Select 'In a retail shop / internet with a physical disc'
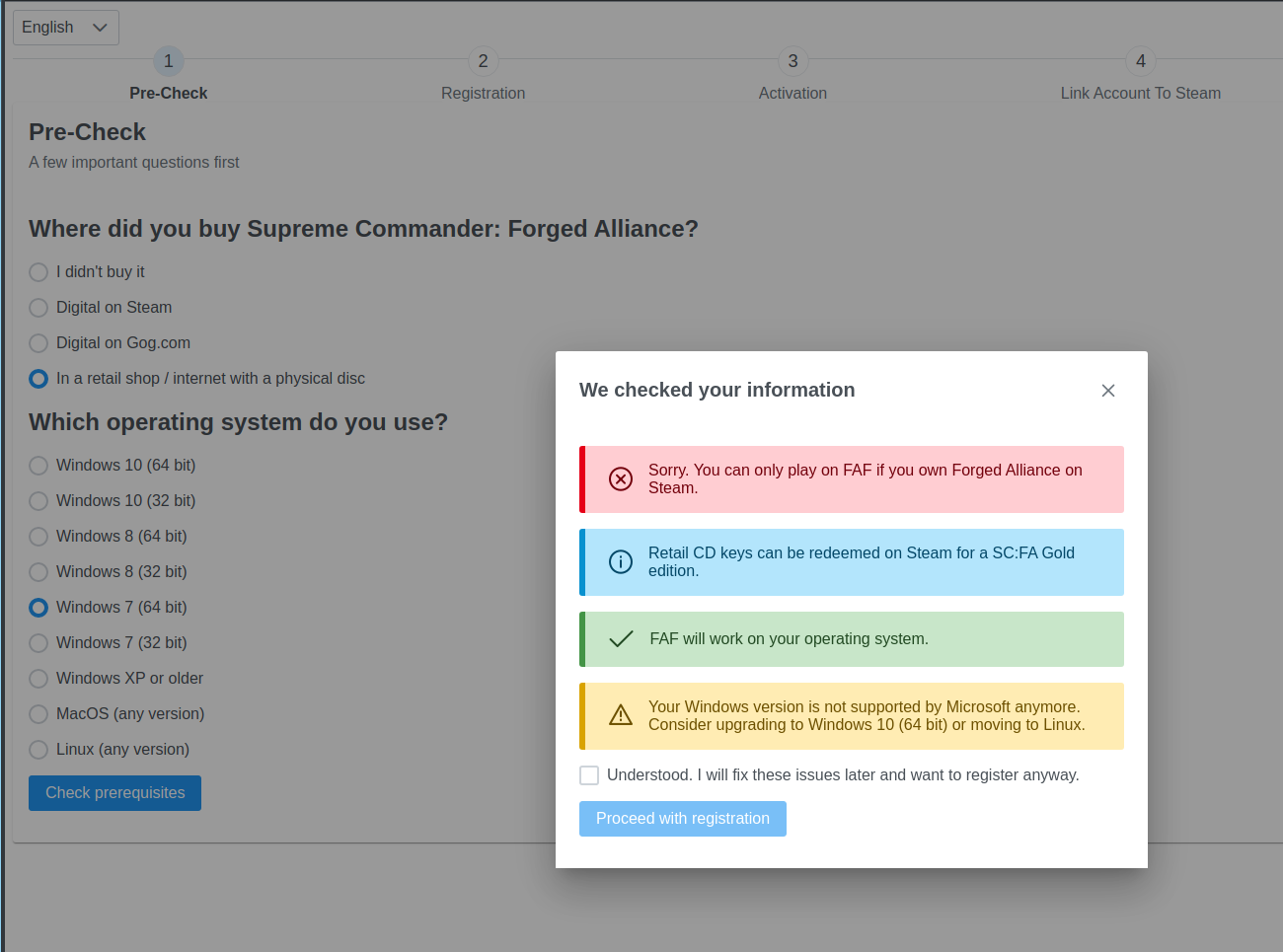 (38, 379)
